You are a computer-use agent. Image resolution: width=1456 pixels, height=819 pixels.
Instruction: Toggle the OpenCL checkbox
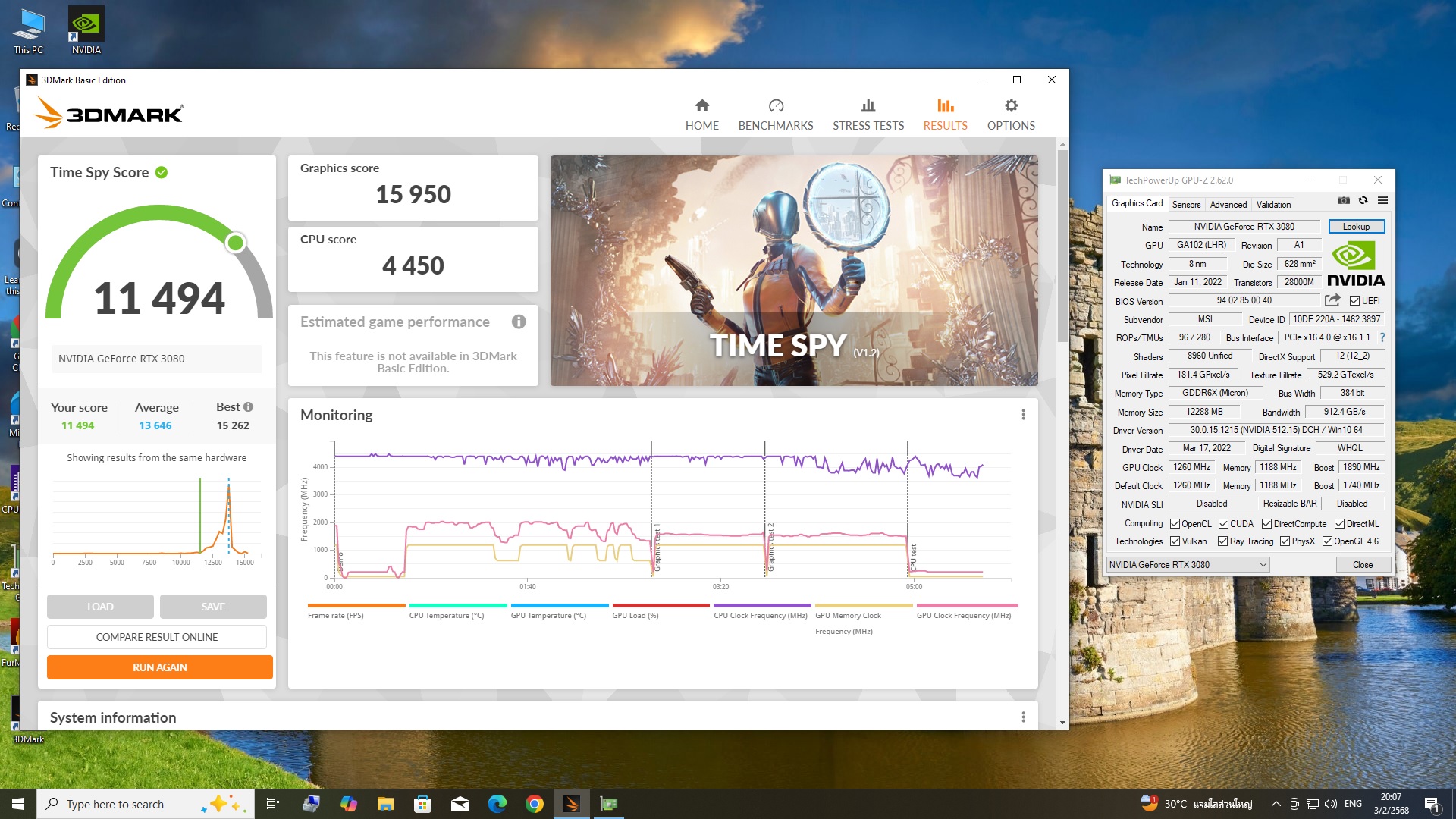[x=1175, y=524]
